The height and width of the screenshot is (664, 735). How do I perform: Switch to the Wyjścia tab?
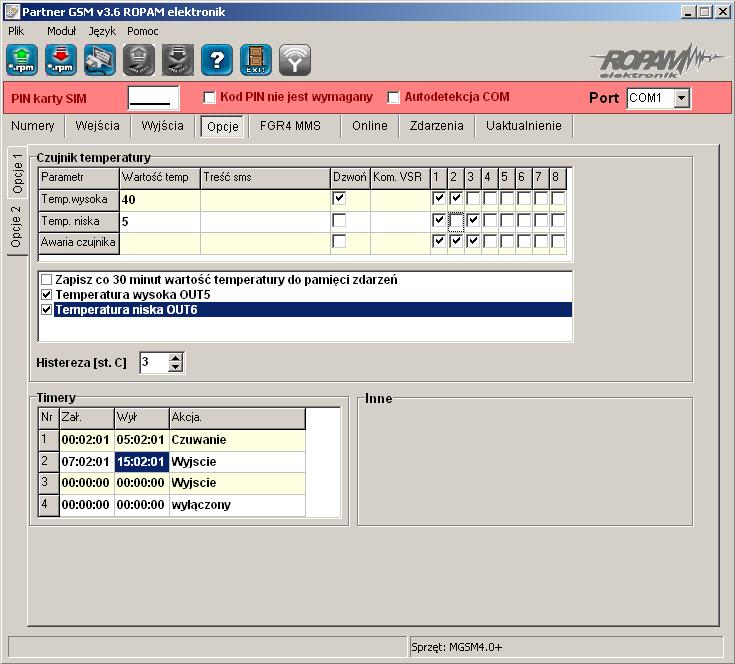coord(162,126)
